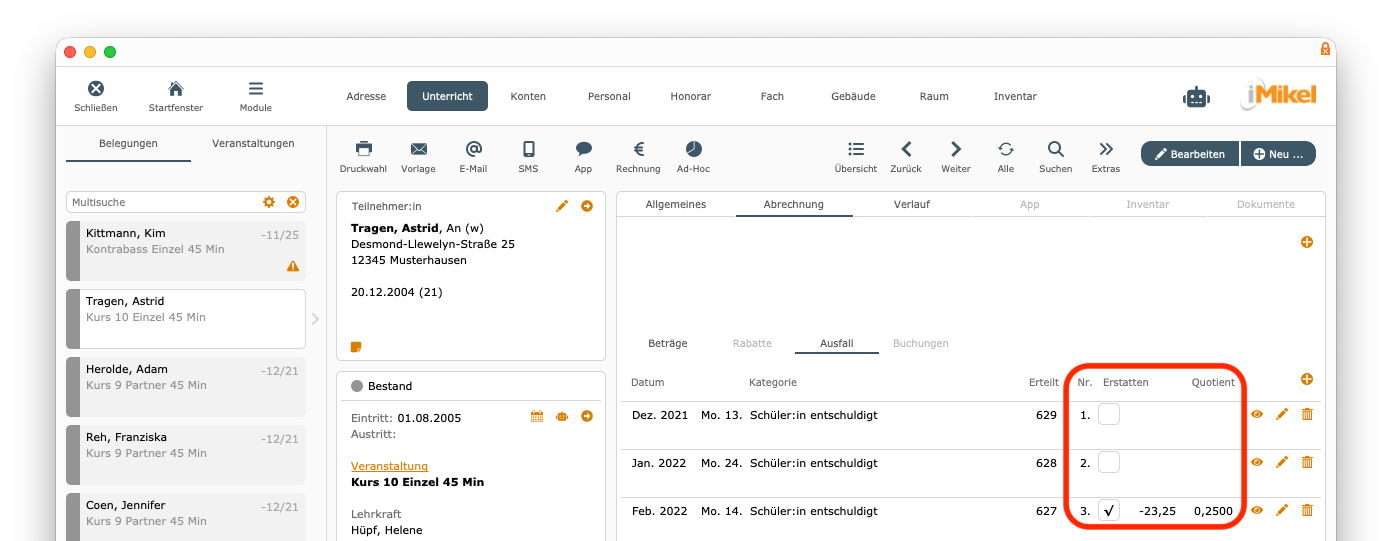The height and width of the screenshot is (541, 1392).
Task: Click into the Multisuche search field
Action: [160, 202]
